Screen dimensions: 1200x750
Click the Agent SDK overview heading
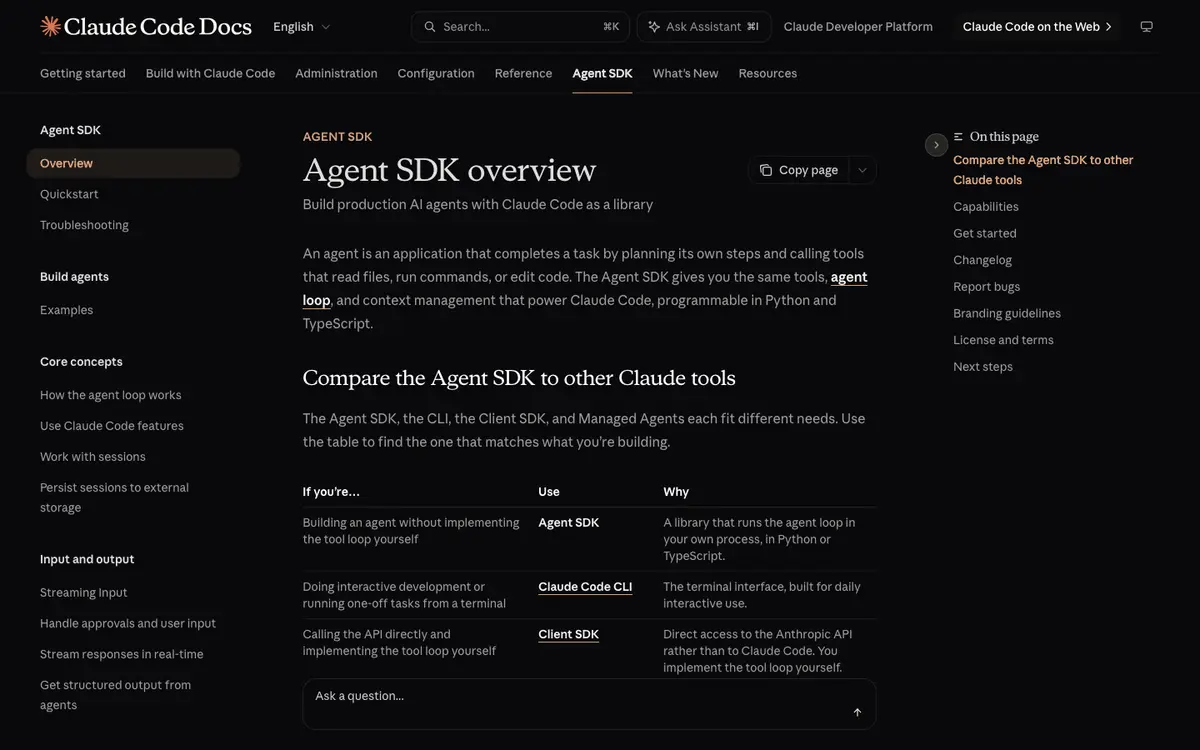449,170
